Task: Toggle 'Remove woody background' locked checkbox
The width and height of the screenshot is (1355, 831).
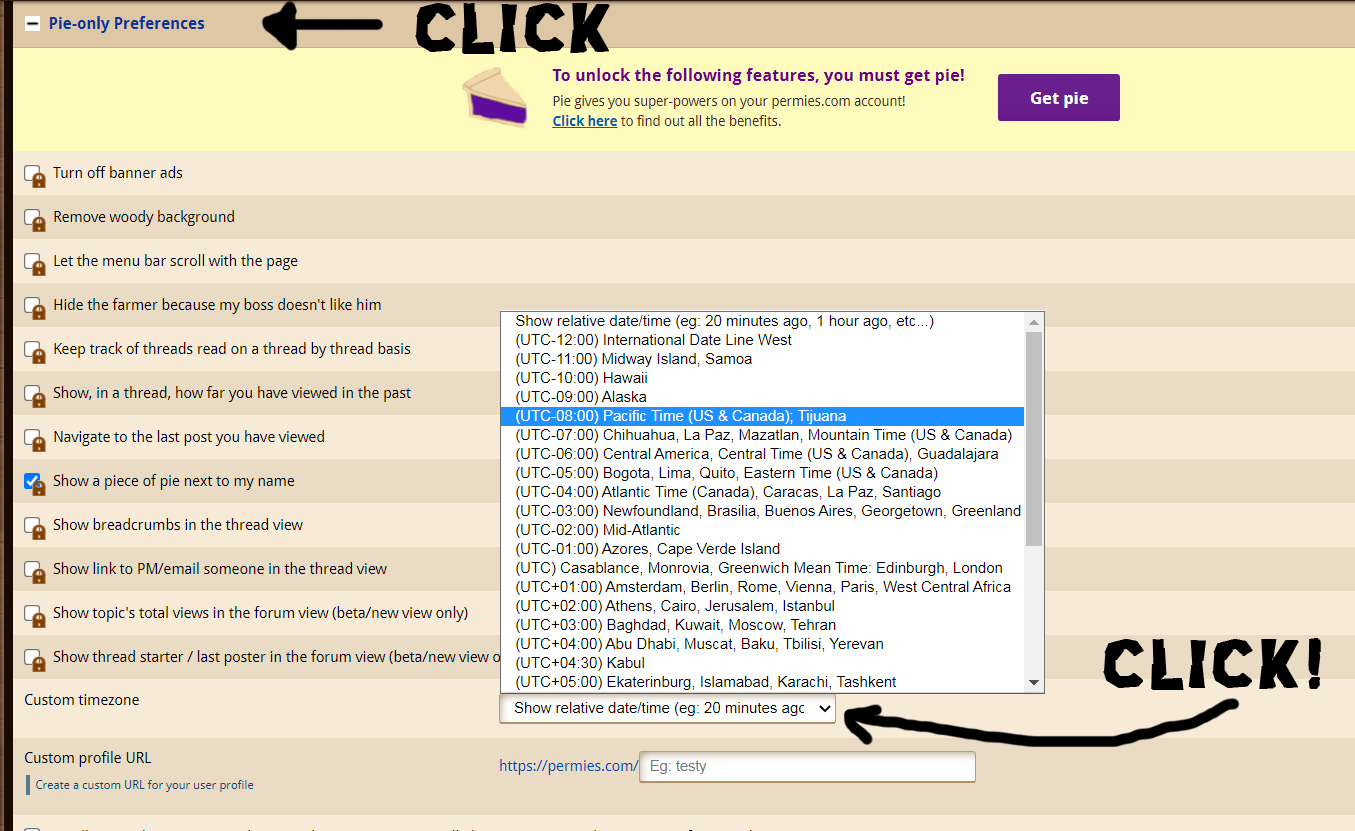Action: coord(33,218)
